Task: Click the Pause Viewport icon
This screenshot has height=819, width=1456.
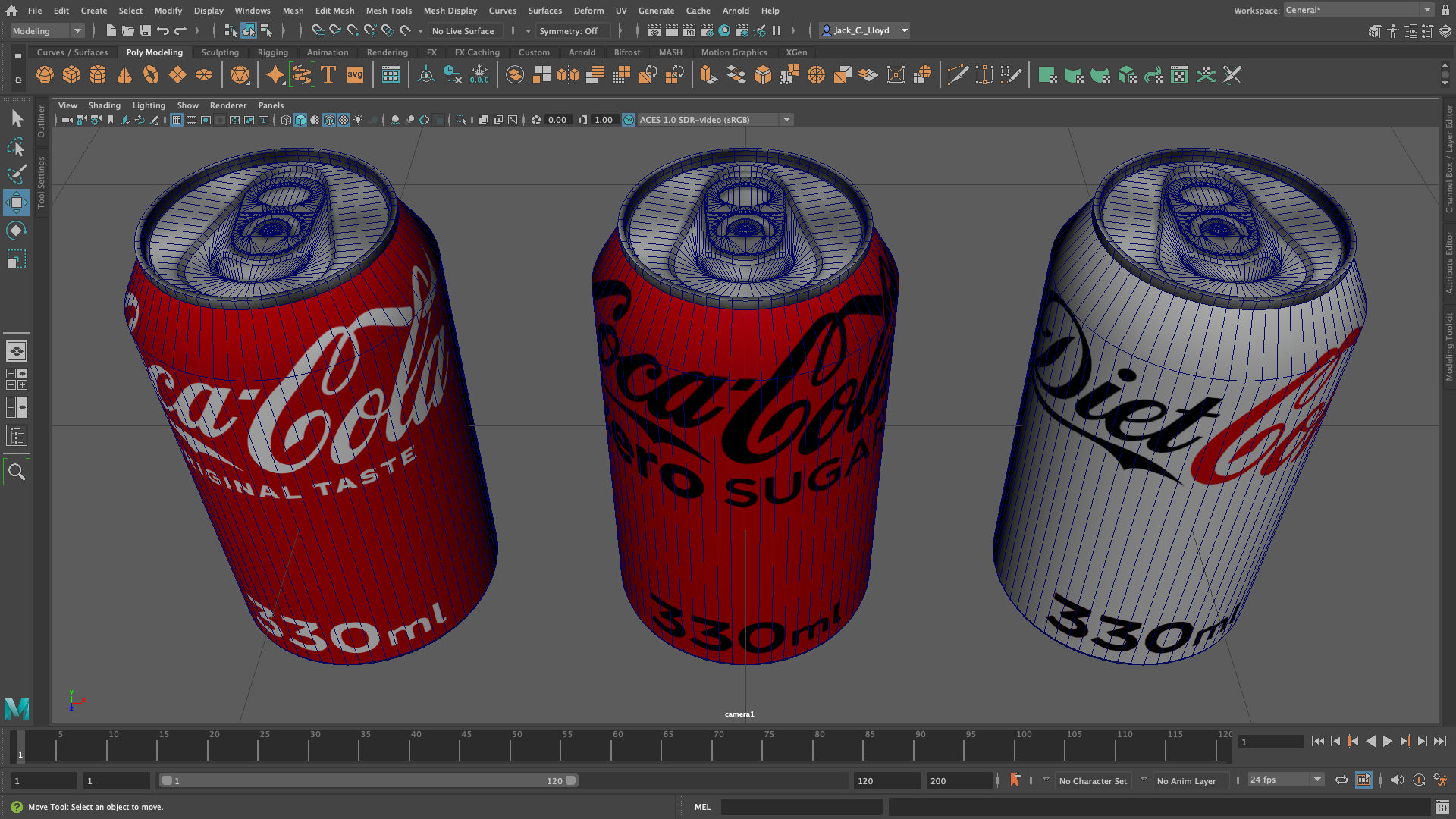Action: point(777,31)
